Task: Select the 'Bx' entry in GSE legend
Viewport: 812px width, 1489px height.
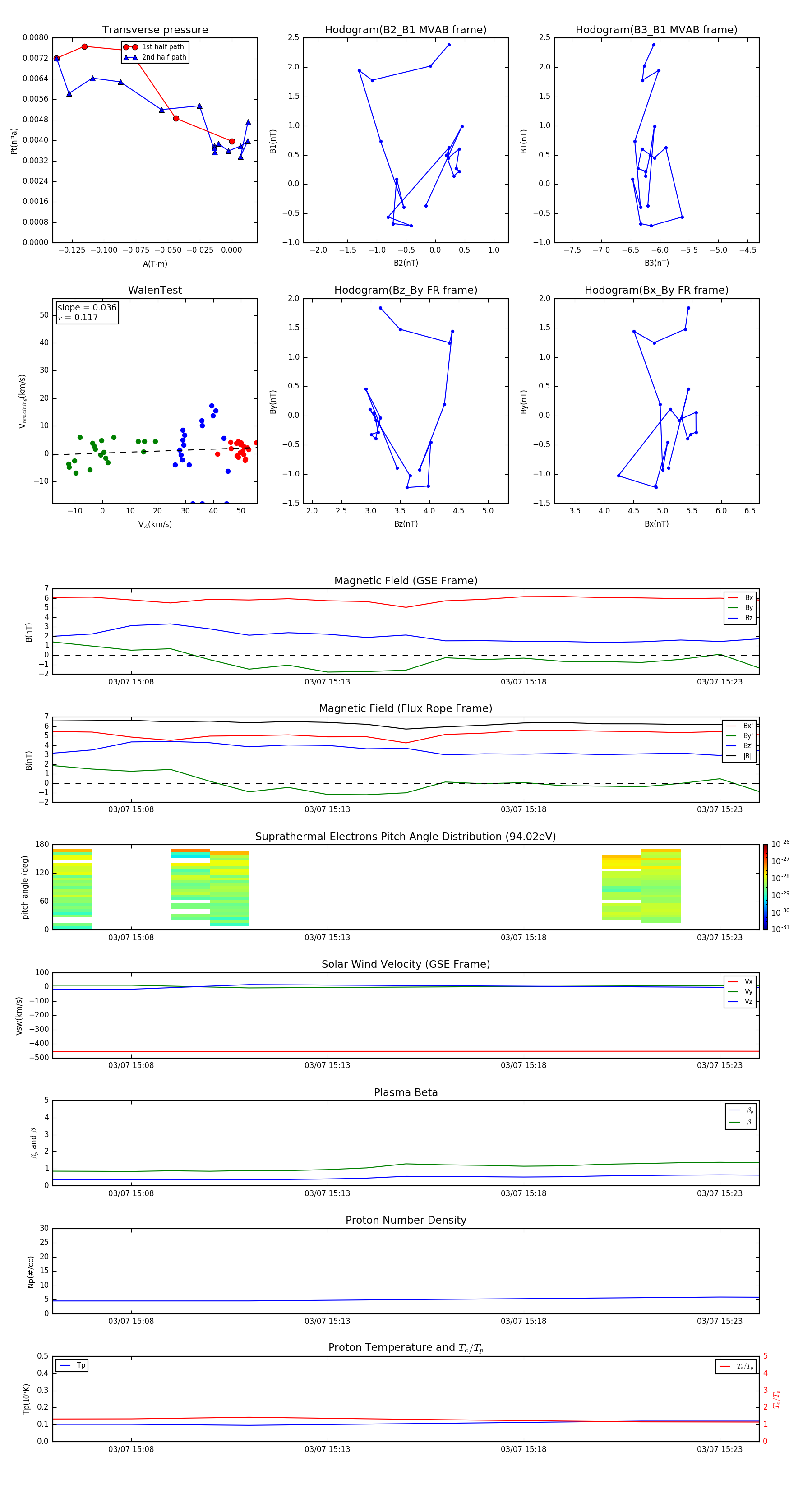Action: [x=740, y=598]
